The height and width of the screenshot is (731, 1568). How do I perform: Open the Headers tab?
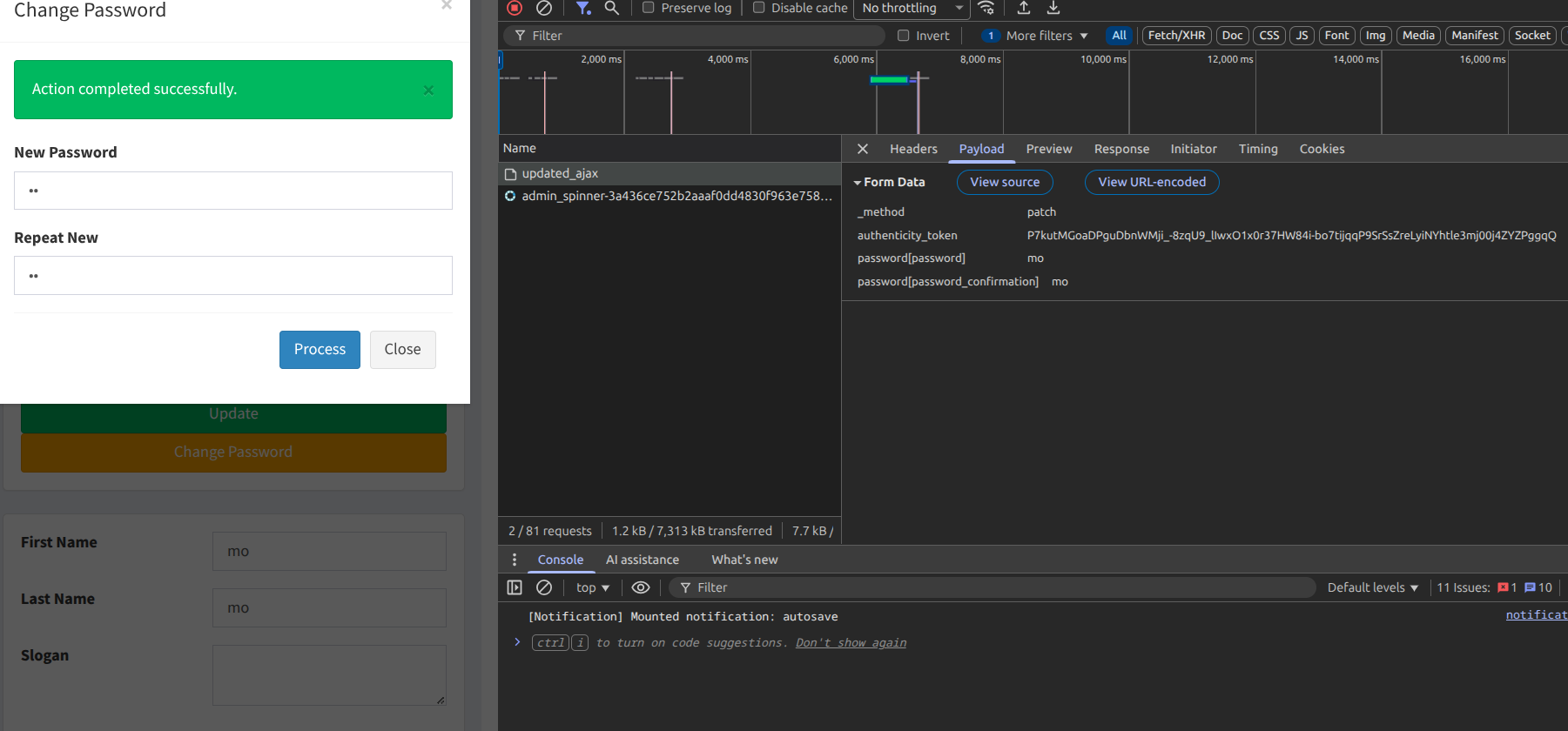[913, 149]
